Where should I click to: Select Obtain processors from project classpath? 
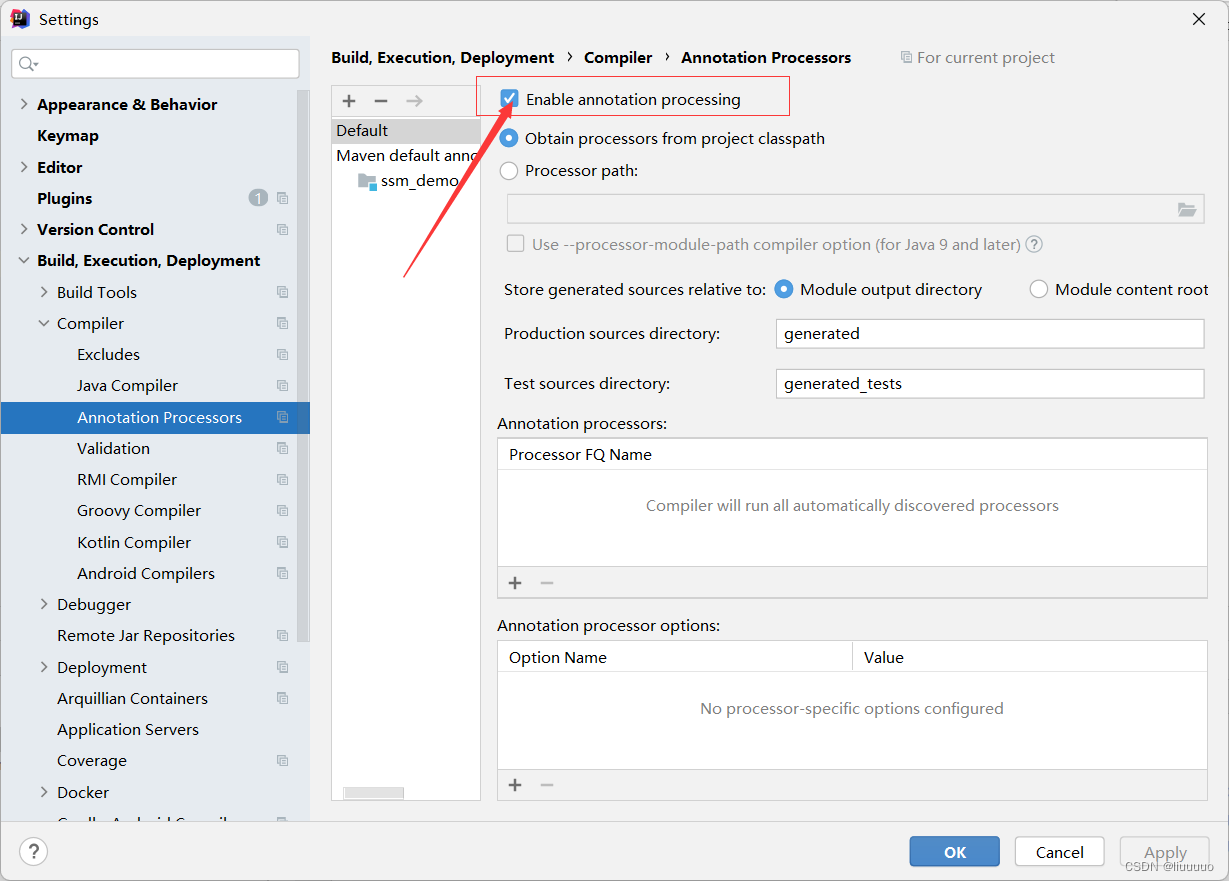509,138
